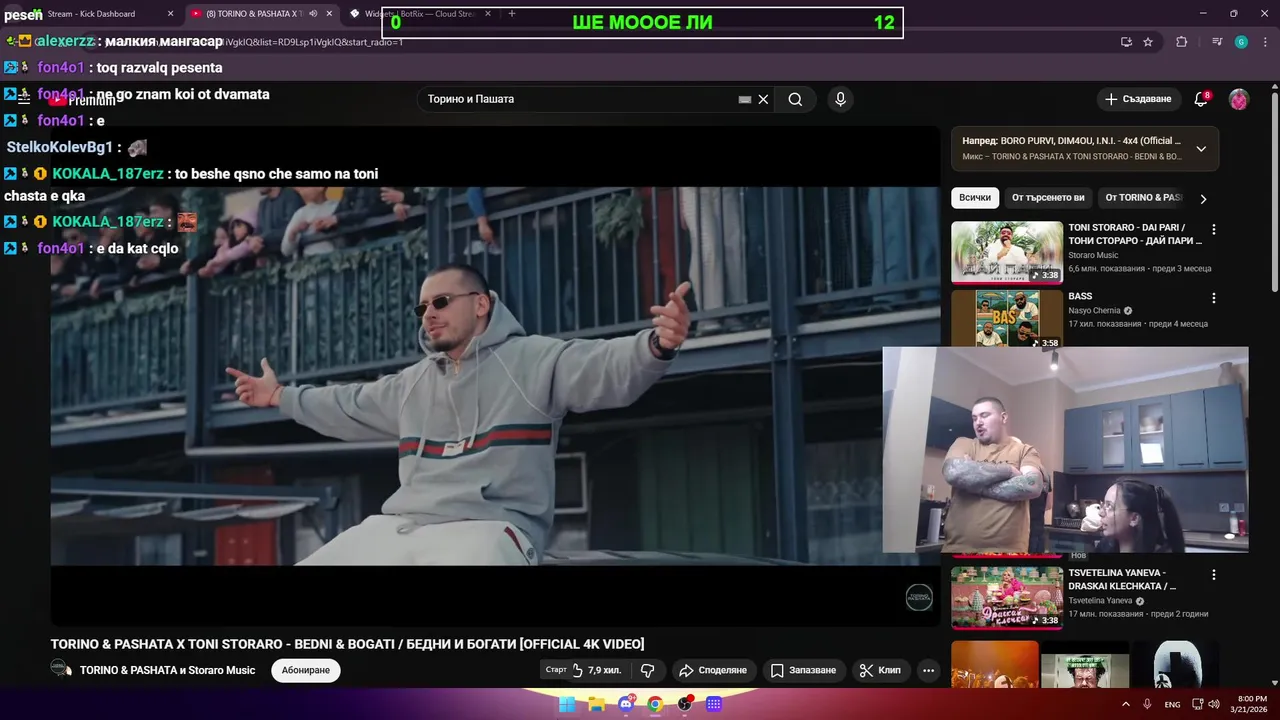Open Chrome media controls icon

1217,42
